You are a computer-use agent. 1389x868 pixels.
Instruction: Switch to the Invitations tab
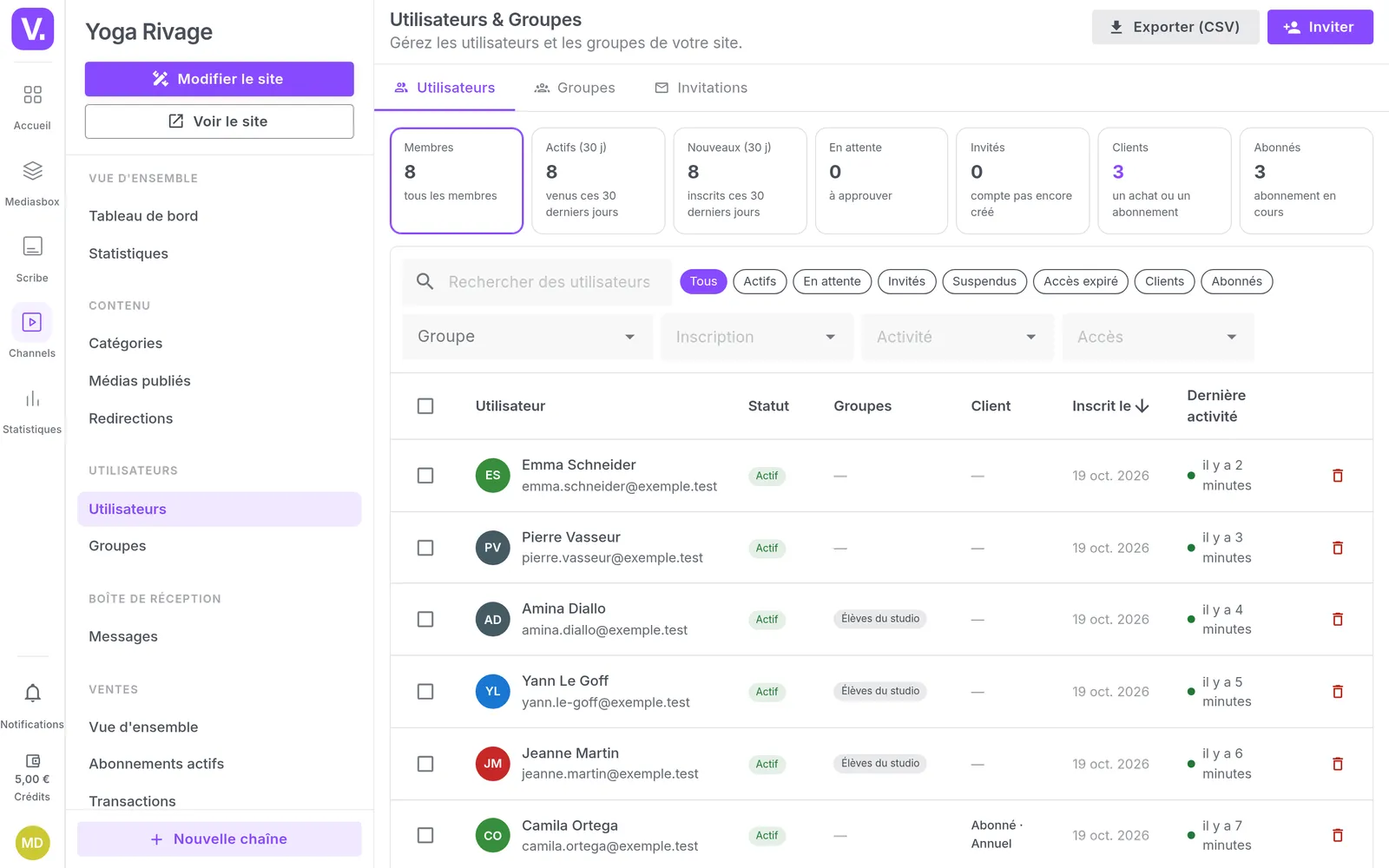coord(701,88)
